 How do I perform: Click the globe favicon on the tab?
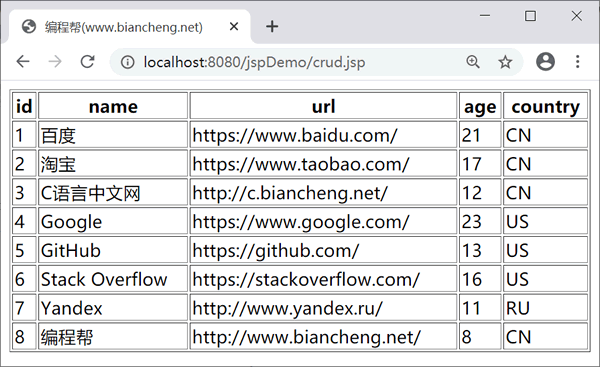pos(29,27)
